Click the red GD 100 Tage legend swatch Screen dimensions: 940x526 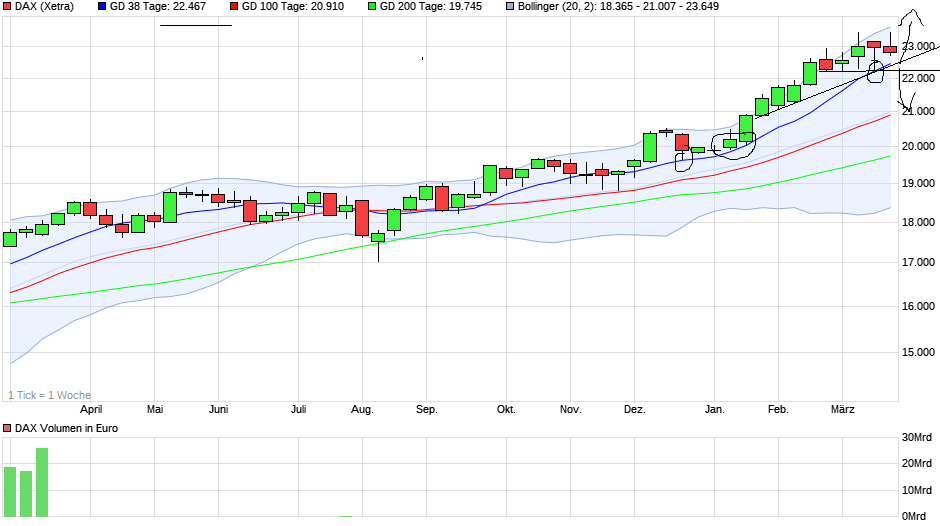(x=234, y=7)
